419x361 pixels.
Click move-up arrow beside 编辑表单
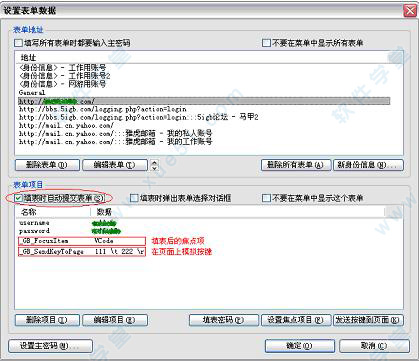[154, 163]
